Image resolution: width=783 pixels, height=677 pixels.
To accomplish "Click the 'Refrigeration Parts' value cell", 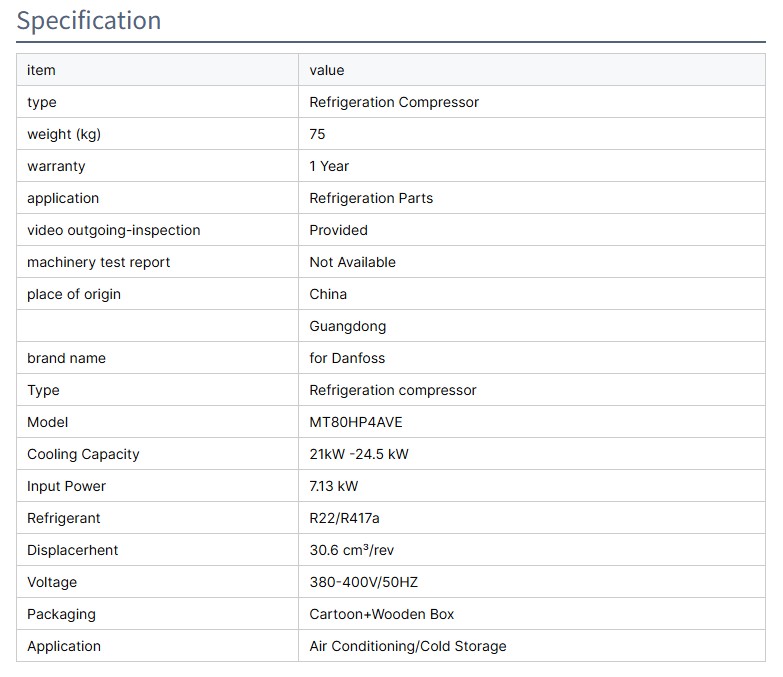I will (x=371, y=198).
